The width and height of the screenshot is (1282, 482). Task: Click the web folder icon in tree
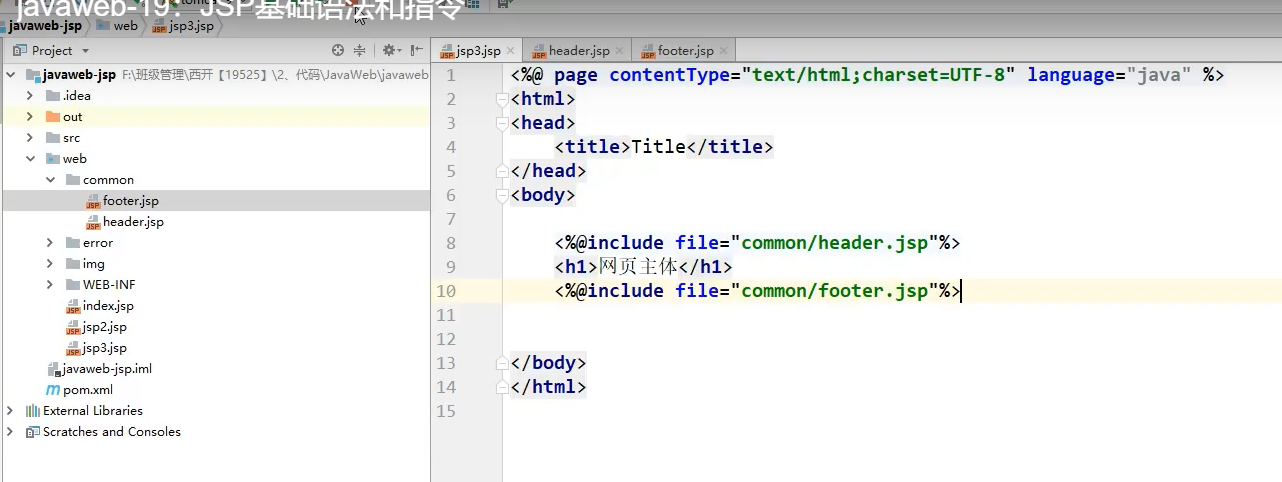(x=52, y=159)
